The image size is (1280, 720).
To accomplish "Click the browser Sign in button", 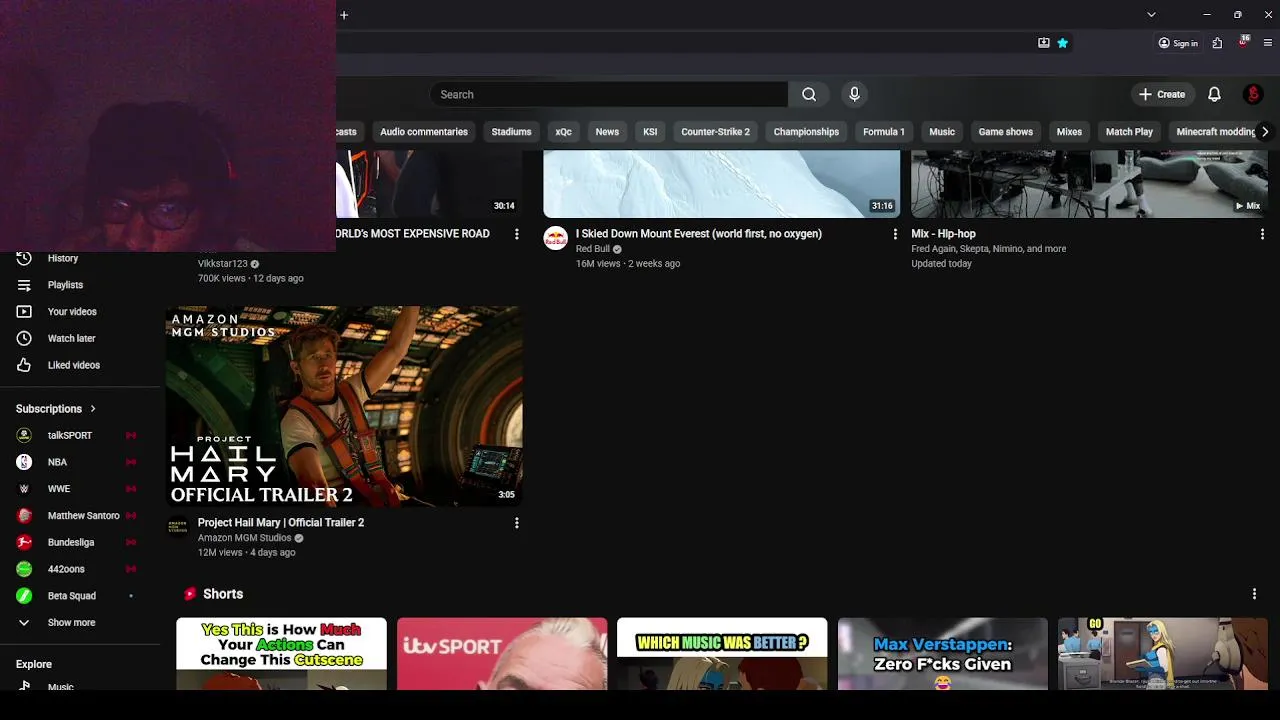I will (x=1178, y=43).
